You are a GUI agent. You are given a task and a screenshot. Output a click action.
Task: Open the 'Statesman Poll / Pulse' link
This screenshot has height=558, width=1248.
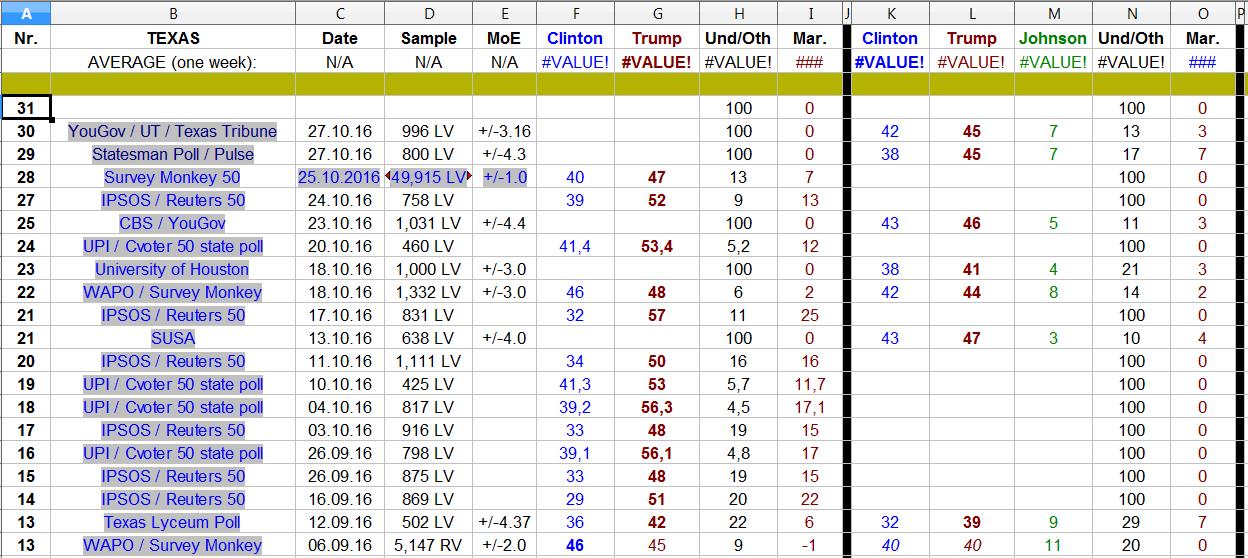[x=173, y=154]
